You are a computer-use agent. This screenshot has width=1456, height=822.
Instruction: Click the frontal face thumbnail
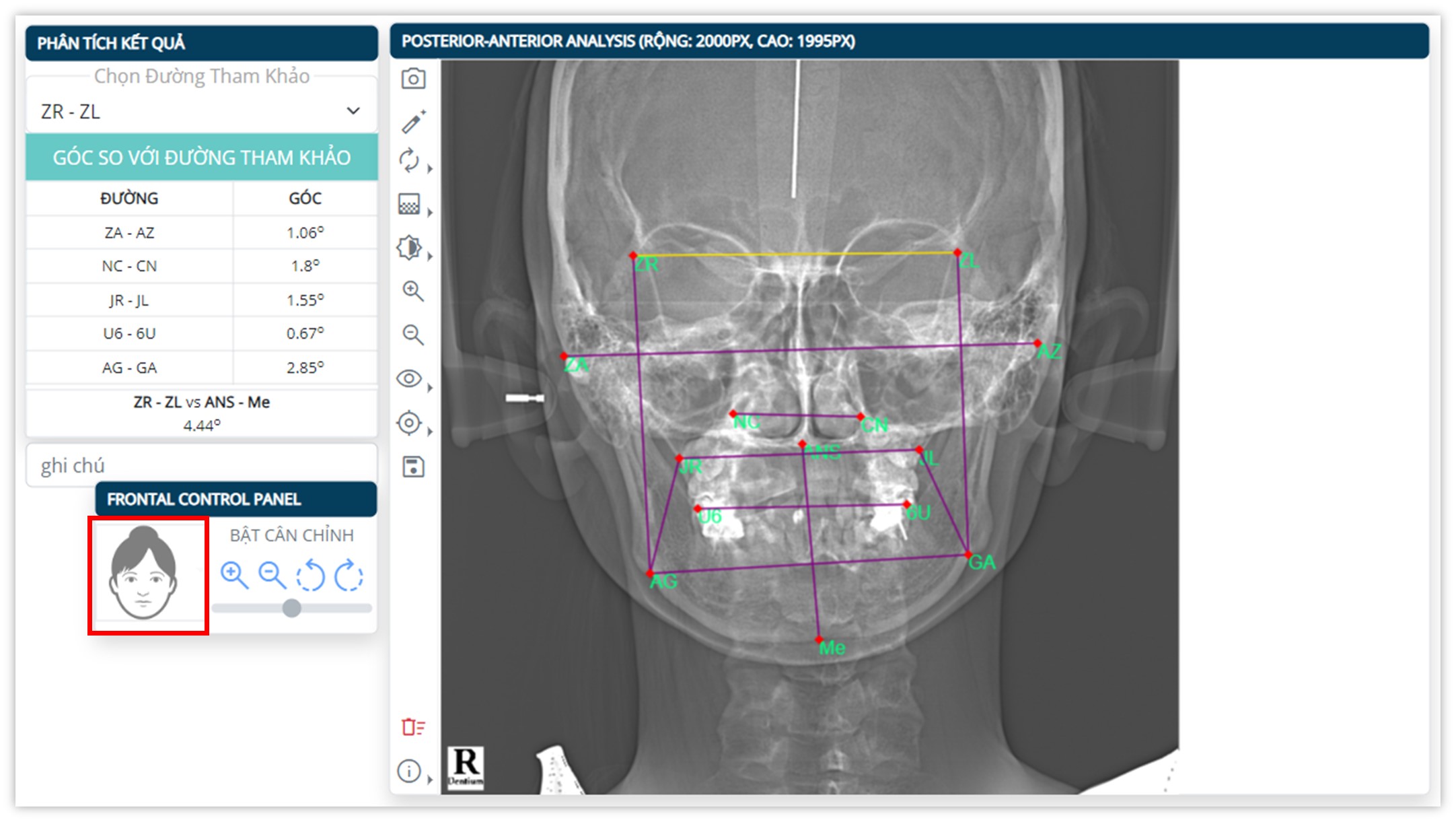[143, 572]
